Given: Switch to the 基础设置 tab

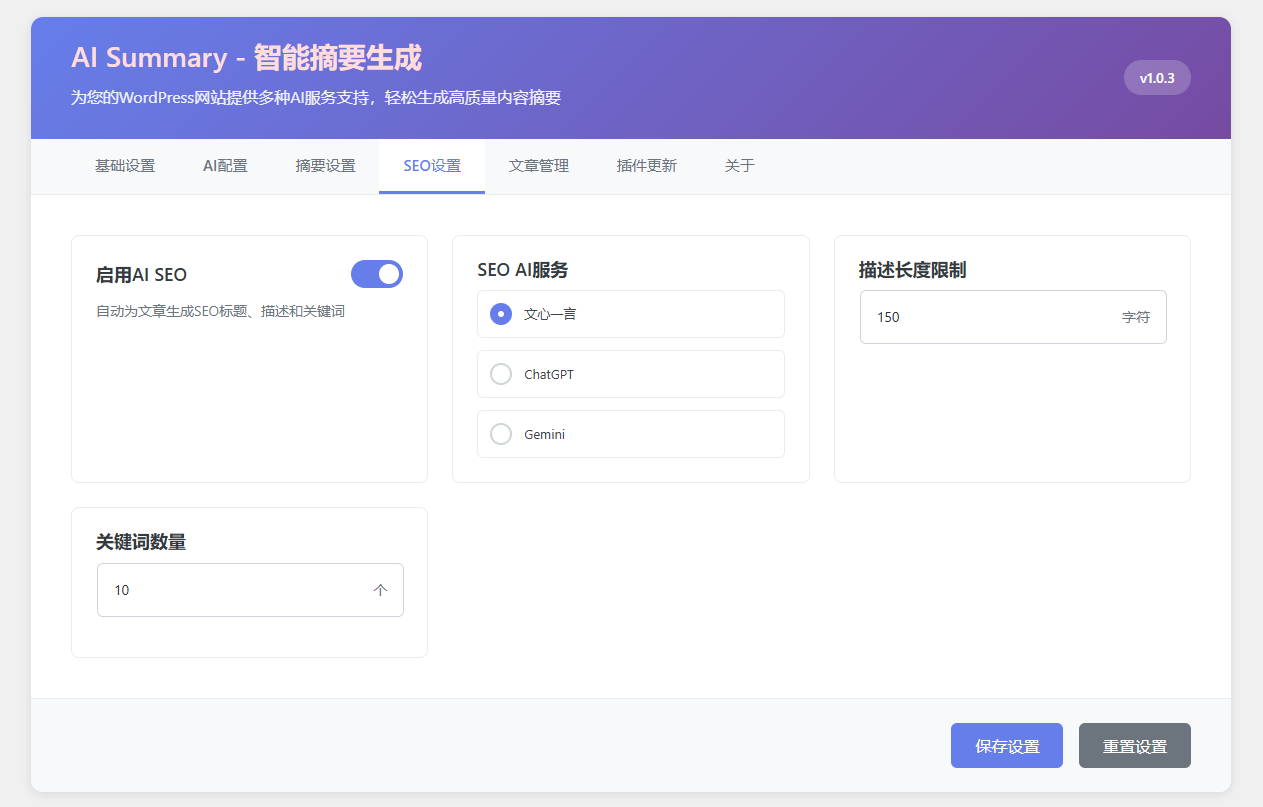Looking at the screenshot, I should 124,166.
